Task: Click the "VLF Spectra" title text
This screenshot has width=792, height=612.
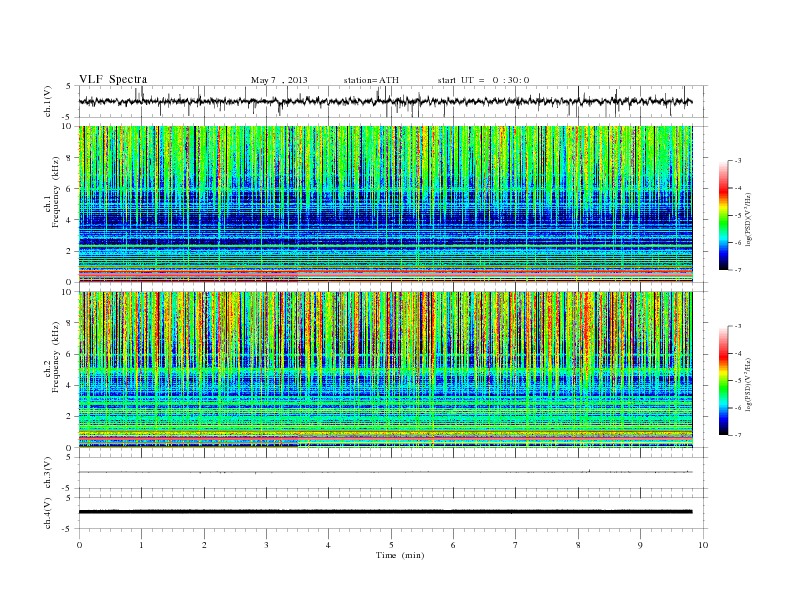Action: click(113, 79)
